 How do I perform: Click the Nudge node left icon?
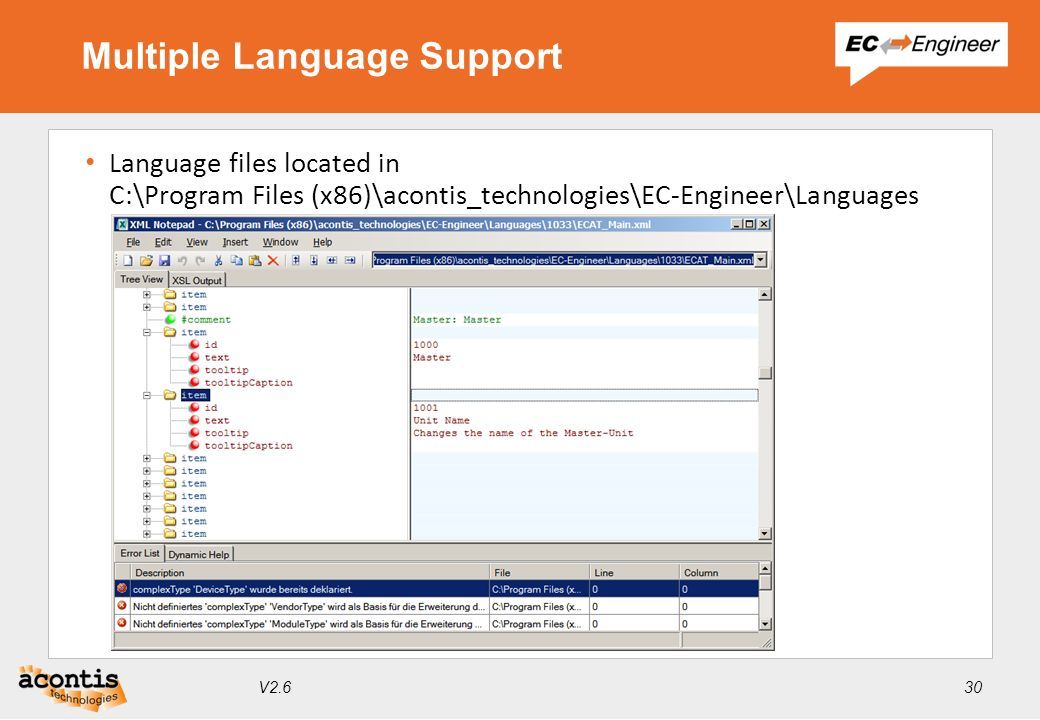(332, 261)
